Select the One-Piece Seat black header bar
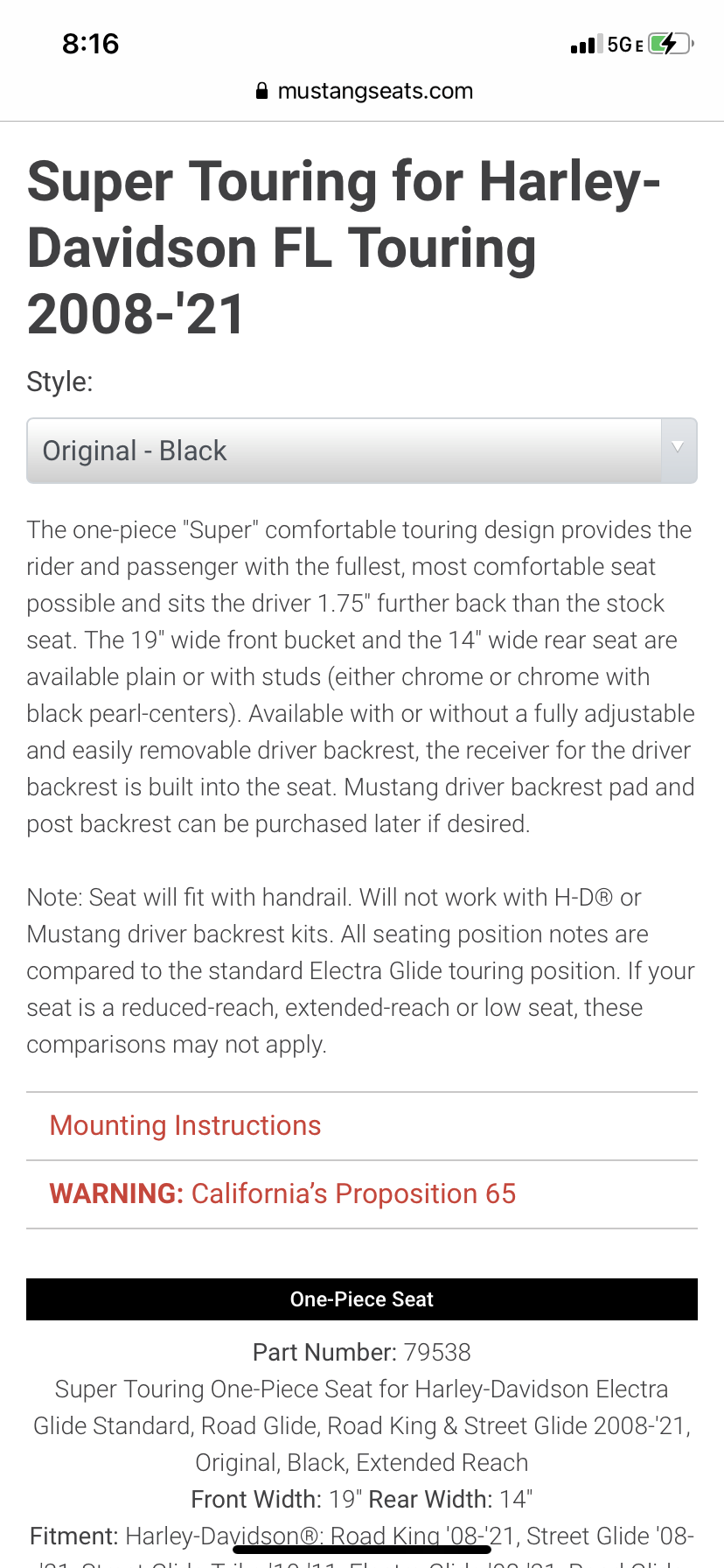 (362, 1299)
